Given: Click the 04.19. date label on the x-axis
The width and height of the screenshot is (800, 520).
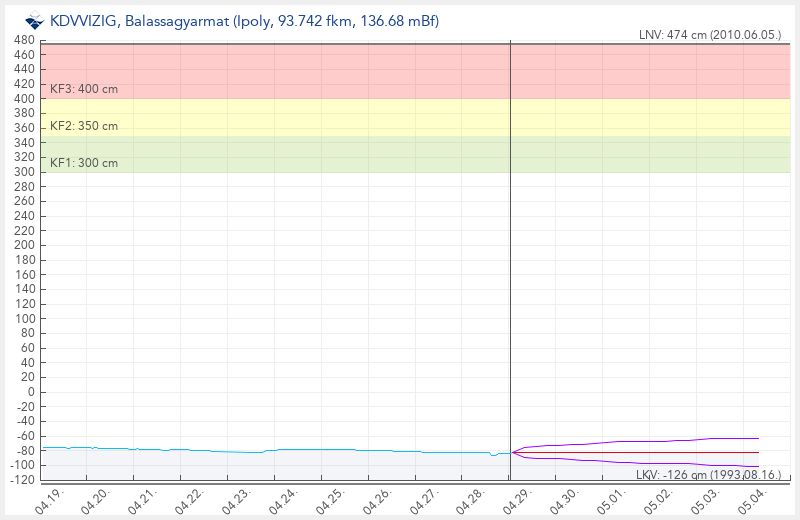Looking at the screenshot, I should 48,499.
